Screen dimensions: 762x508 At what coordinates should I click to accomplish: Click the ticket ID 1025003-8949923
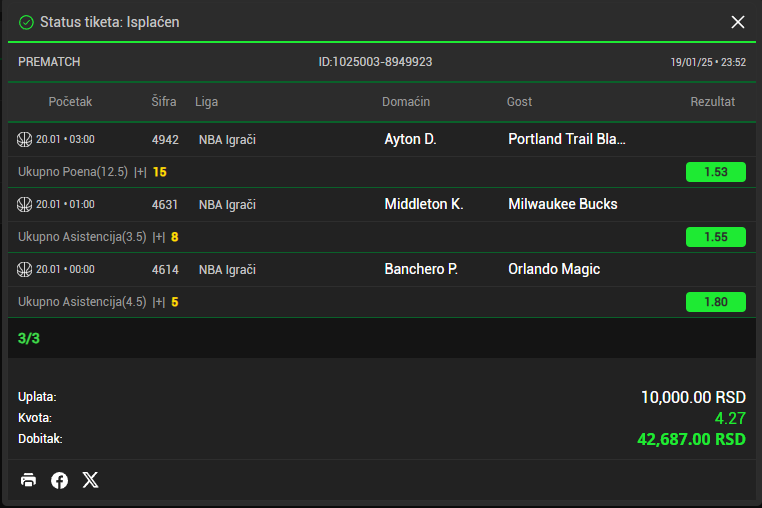(x=375, y=62)
